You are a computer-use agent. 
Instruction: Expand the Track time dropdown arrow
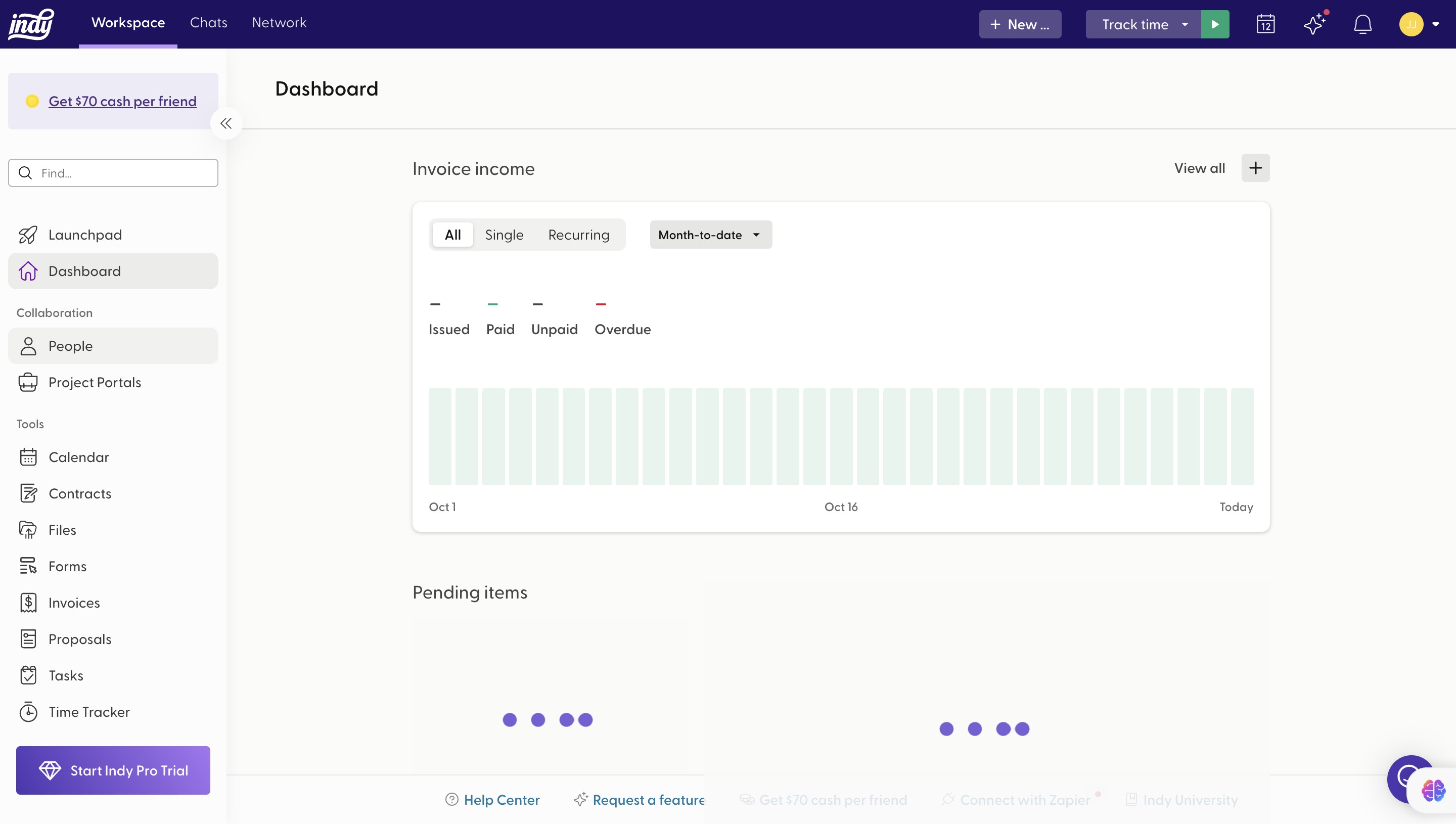pos(1185,24)
